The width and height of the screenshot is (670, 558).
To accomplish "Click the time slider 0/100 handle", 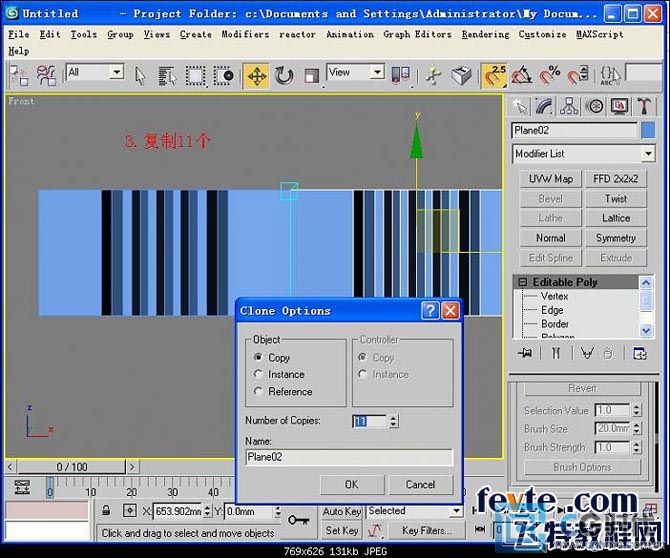I will pos(72,467).
